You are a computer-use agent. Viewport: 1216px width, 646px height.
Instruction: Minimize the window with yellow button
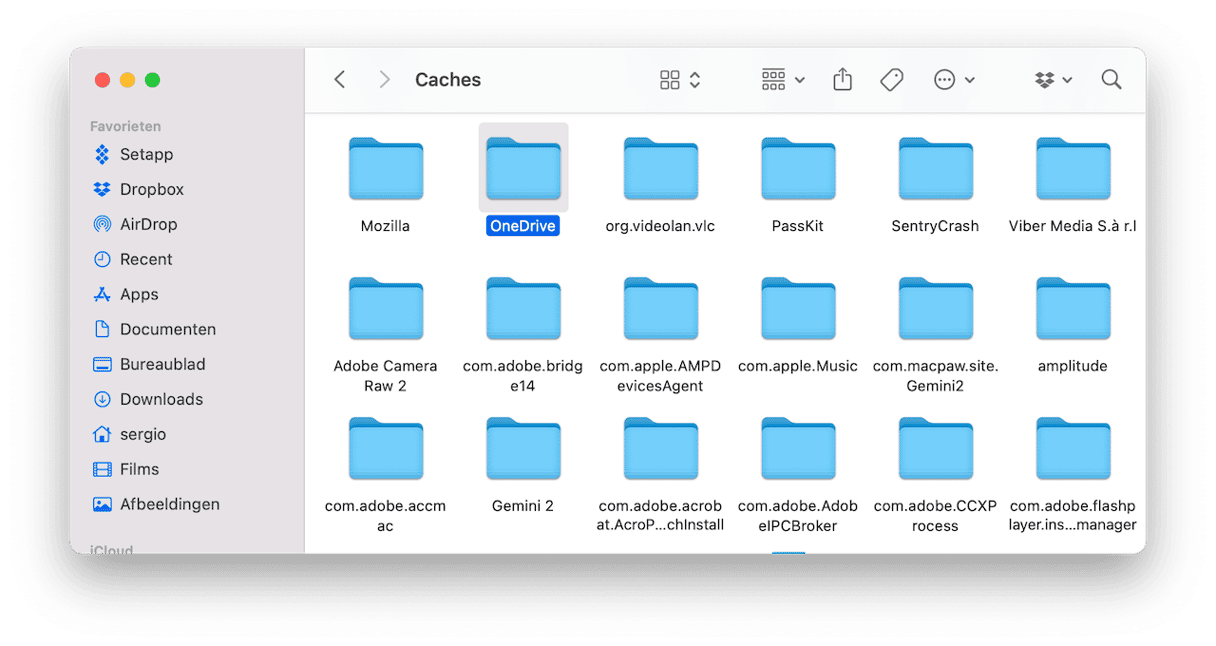(127, 80)
